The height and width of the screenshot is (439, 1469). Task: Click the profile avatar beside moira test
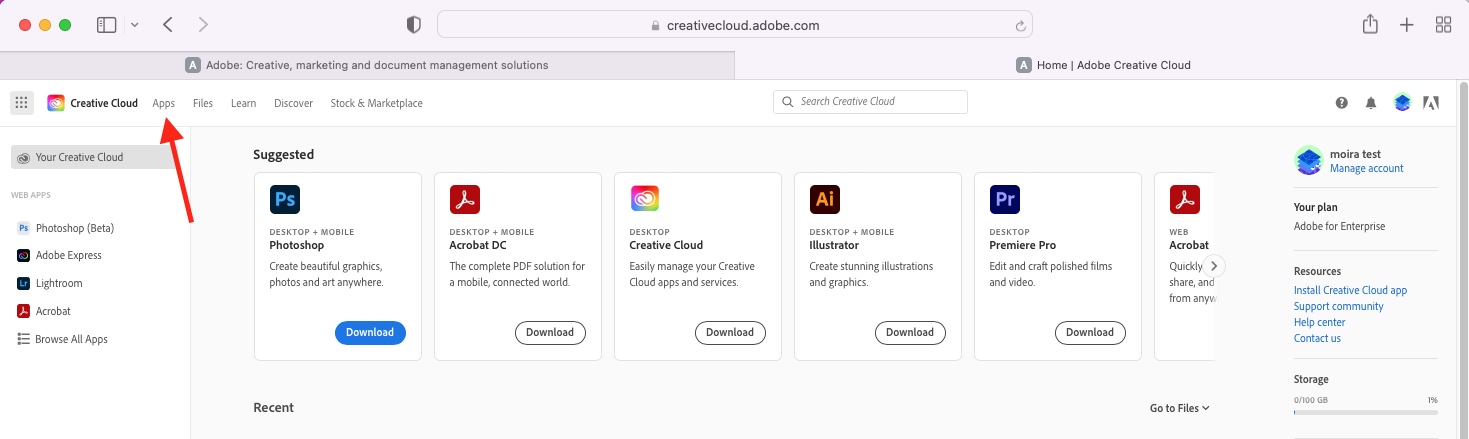pos(1308,161)
